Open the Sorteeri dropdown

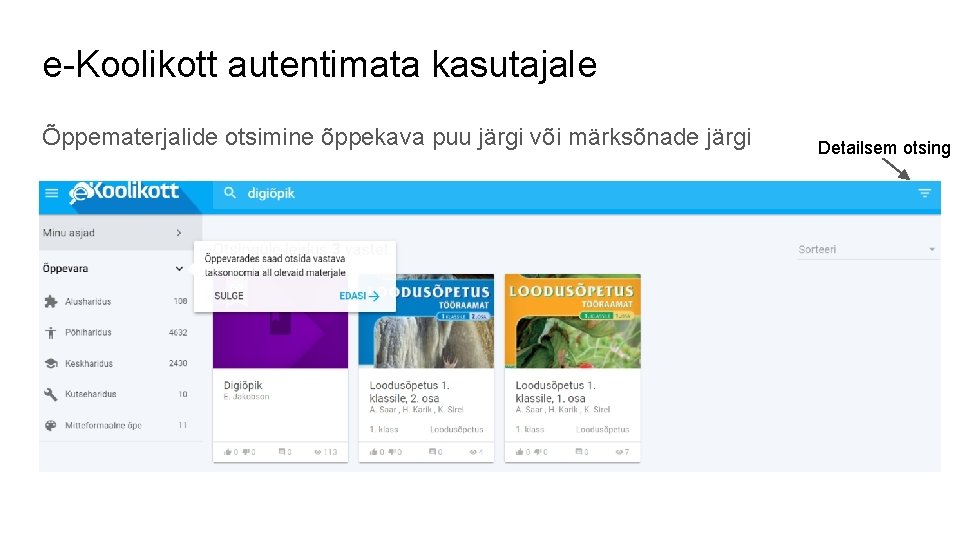(x=867, y=249)
